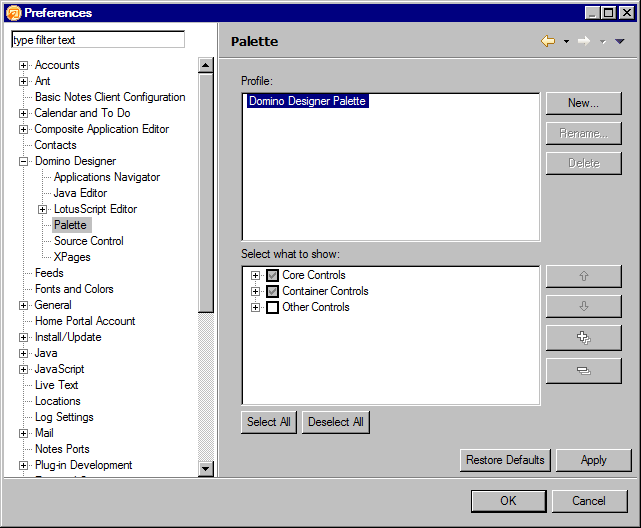Screen dimensions: 641x528
Task: Open XPages preferences
Action: [x=72, y=257]
